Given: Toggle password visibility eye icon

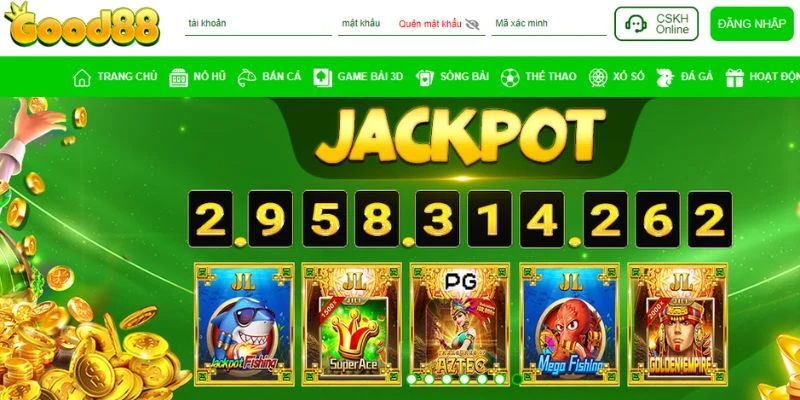Looking at the screenshot, I should click(x=472, y=24).
